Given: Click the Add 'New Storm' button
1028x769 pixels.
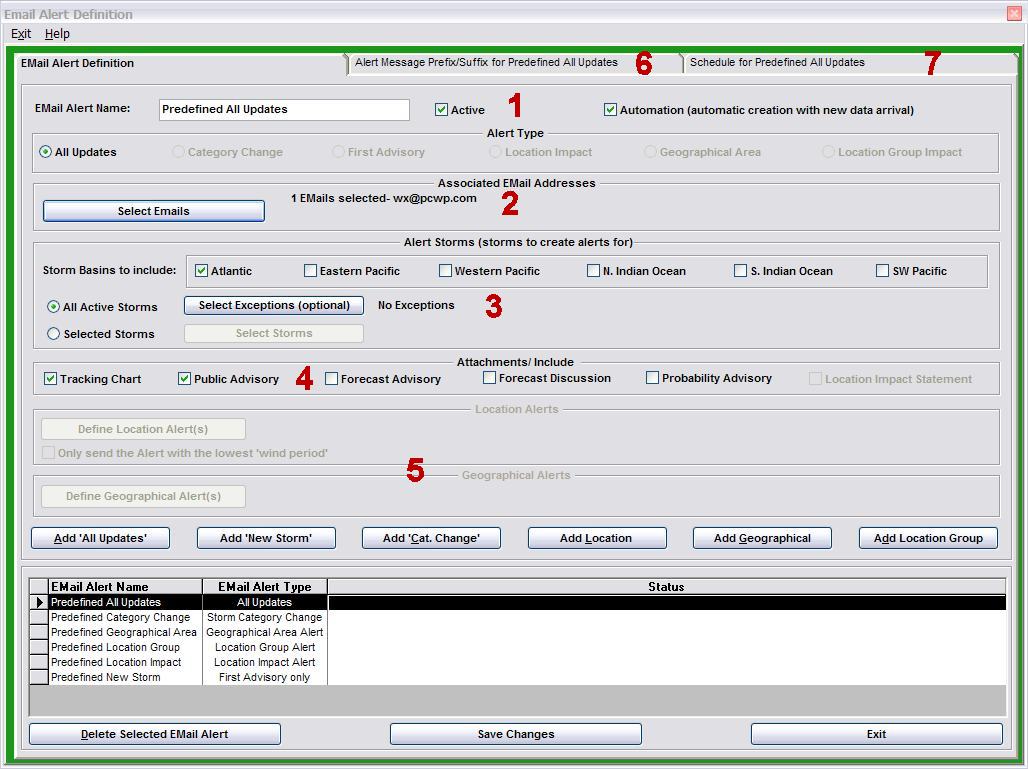Looking at the screenshot, I should point(265,538).
